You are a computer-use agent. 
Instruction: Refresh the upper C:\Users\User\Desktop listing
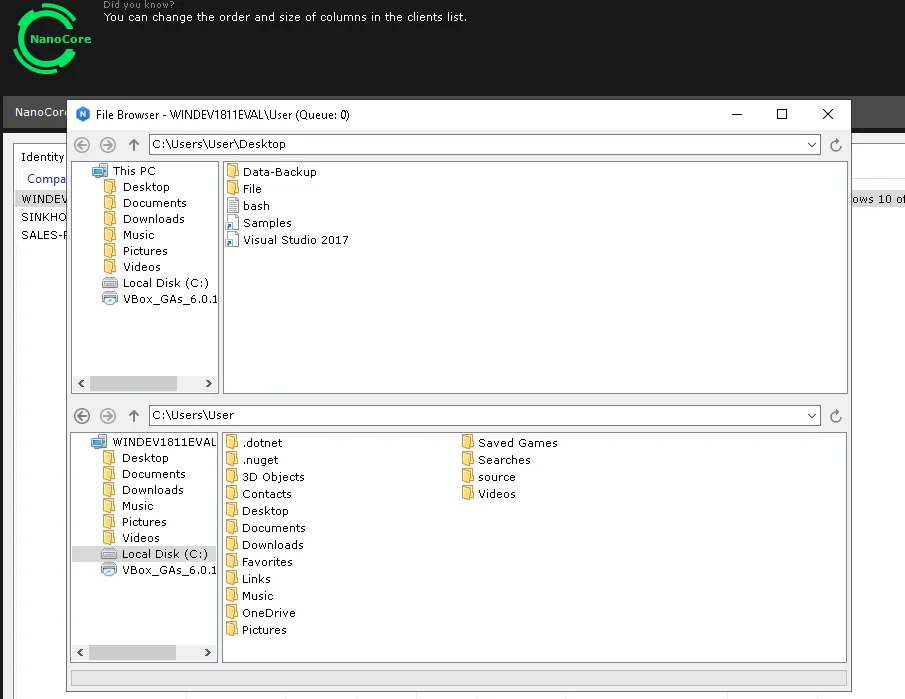(x=835, y=145)
